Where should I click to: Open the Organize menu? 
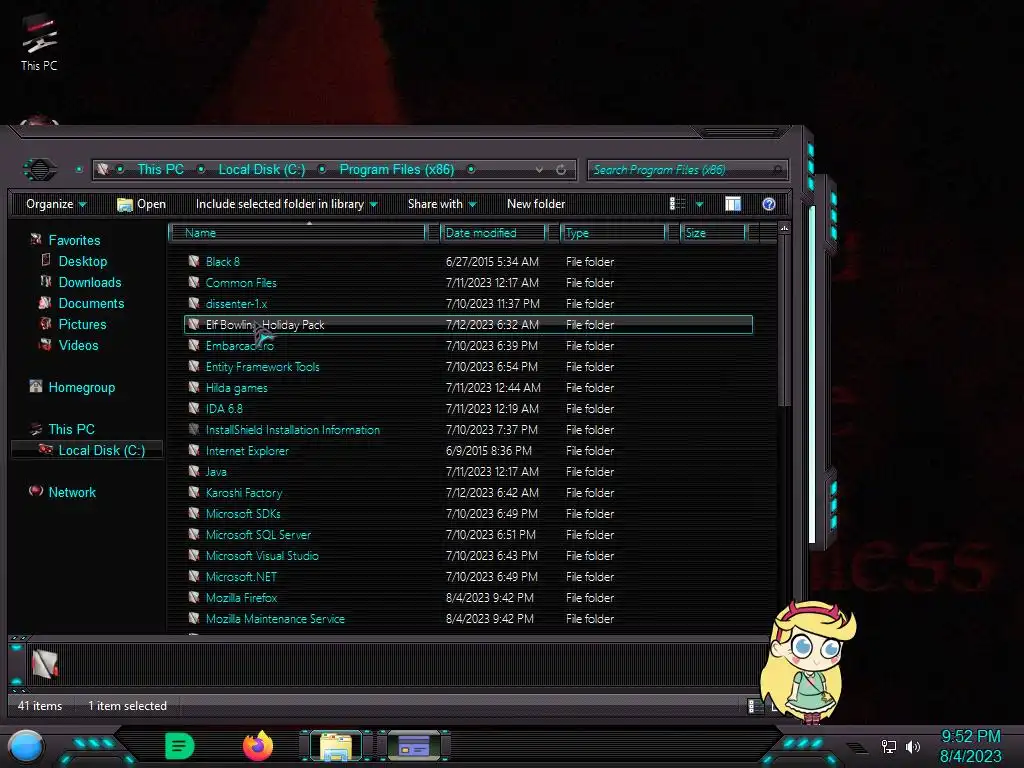pyautogui.click(x=56, y=204)
